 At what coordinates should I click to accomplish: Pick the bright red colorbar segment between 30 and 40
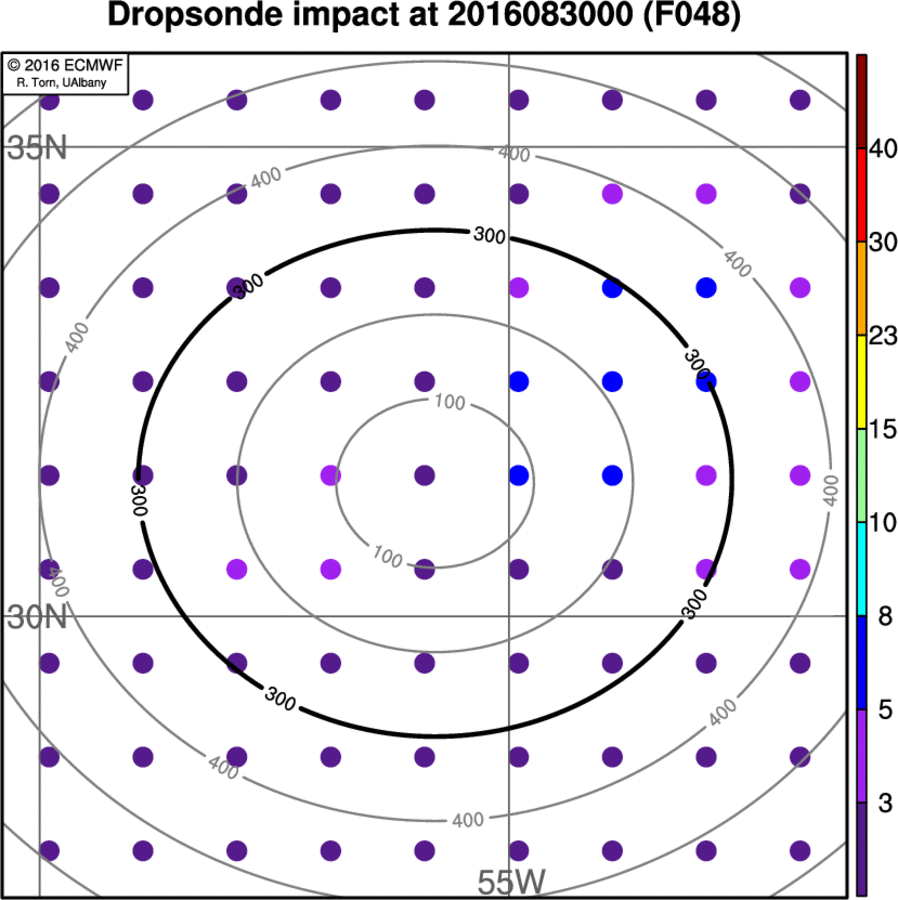pyautogui.click(x=861, y=195)
